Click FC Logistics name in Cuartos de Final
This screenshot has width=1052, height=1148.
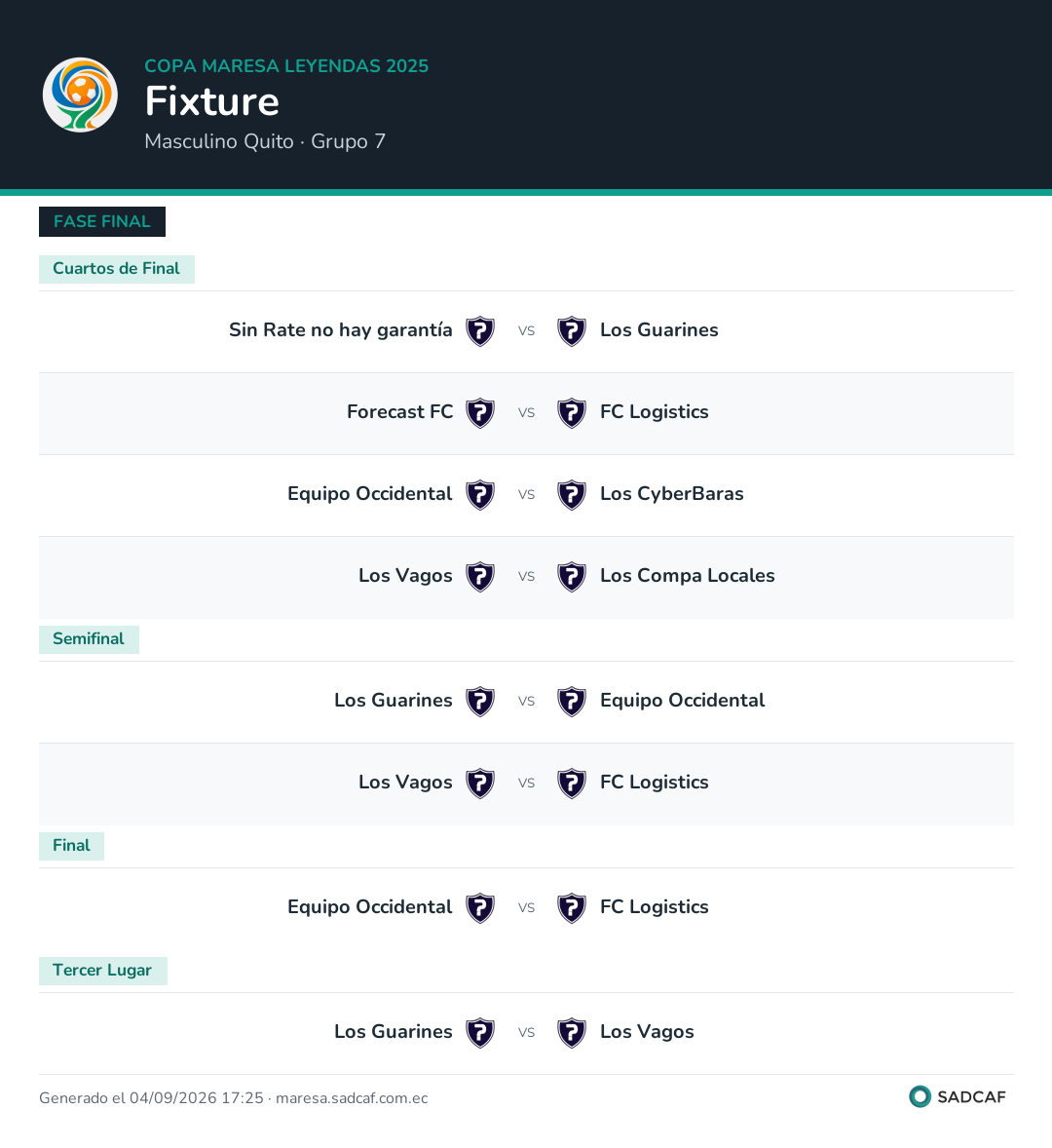coord(654,412)
